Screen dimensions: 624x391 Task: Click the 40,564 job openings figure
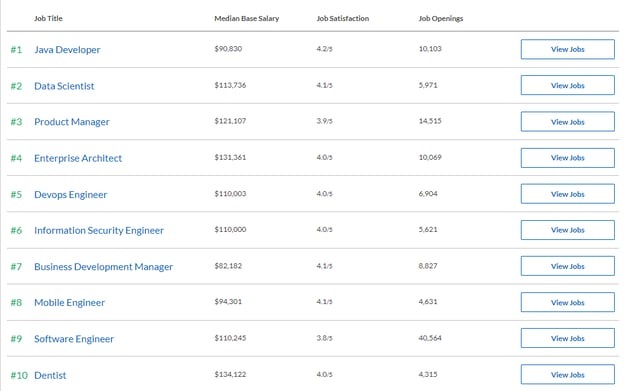click(x=430, y=338)
